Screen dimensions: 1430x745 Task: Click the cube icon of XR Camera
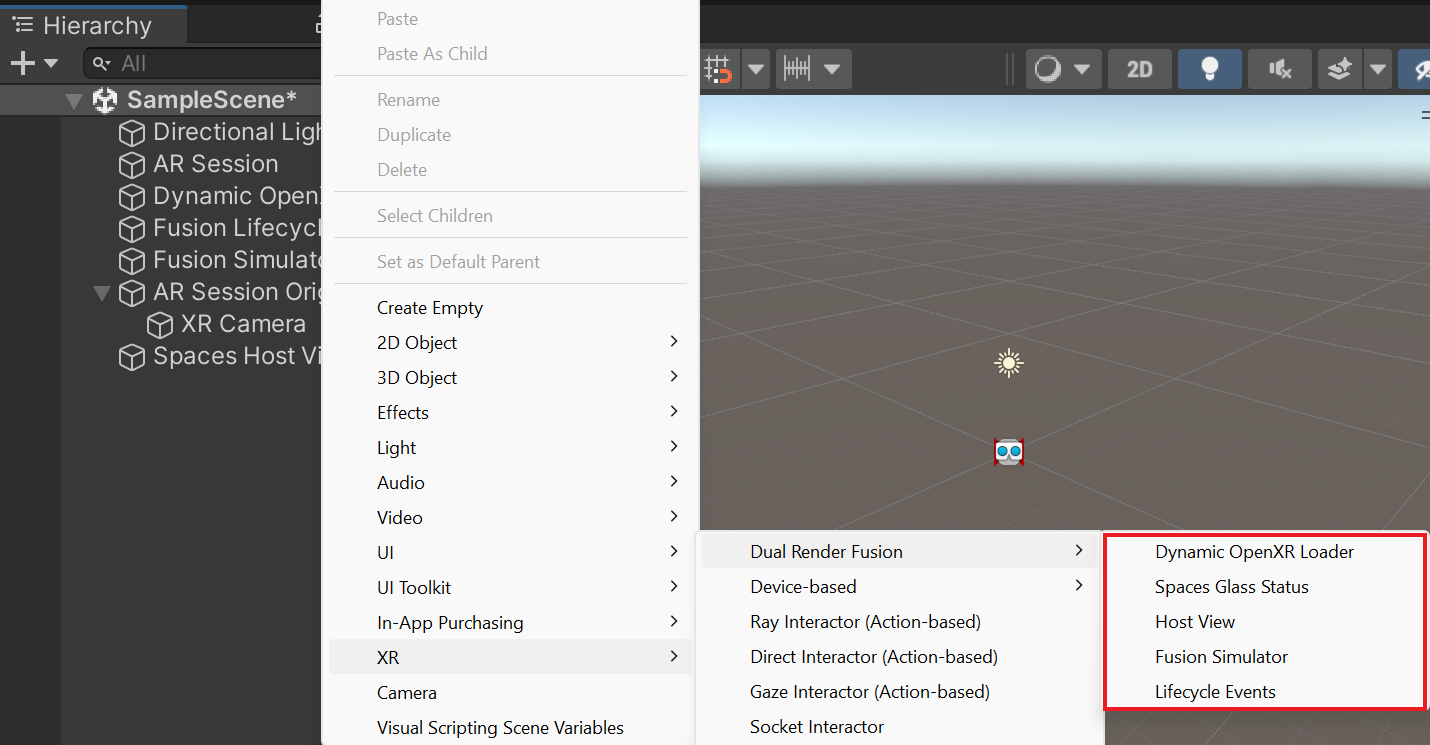coord(160,325)
